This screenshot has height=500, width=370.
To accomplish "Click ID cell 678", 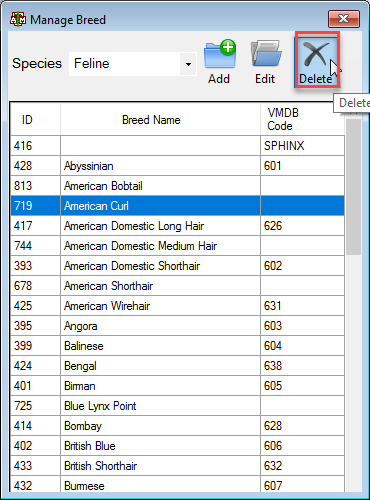I will (x=35, y=286).
